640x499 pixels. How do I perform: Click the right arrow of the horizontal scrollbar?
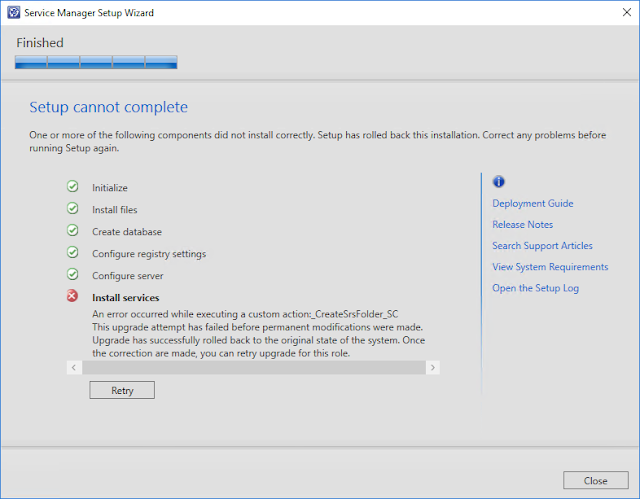[433, 368]
